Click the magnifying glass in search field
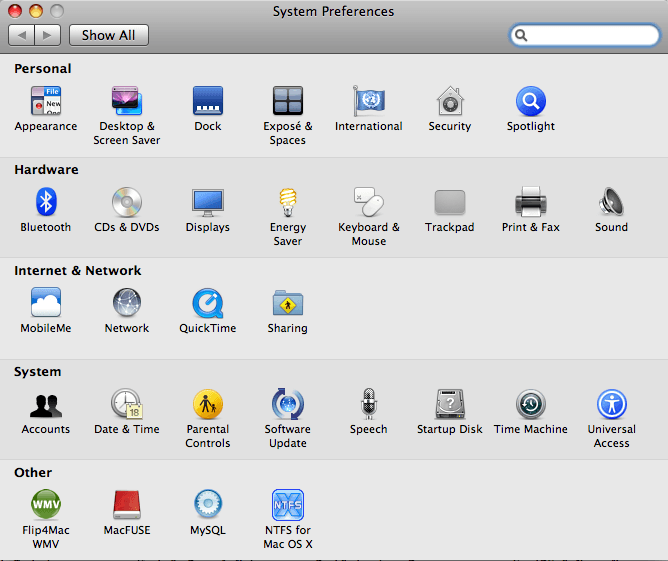 click(x=521, y=35)
